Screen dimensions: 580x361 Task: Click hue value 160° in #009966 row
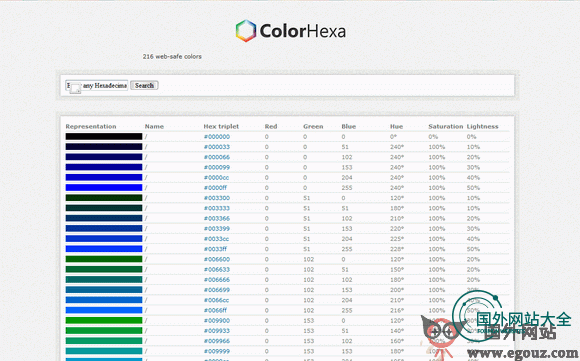(x=397, y=341)
